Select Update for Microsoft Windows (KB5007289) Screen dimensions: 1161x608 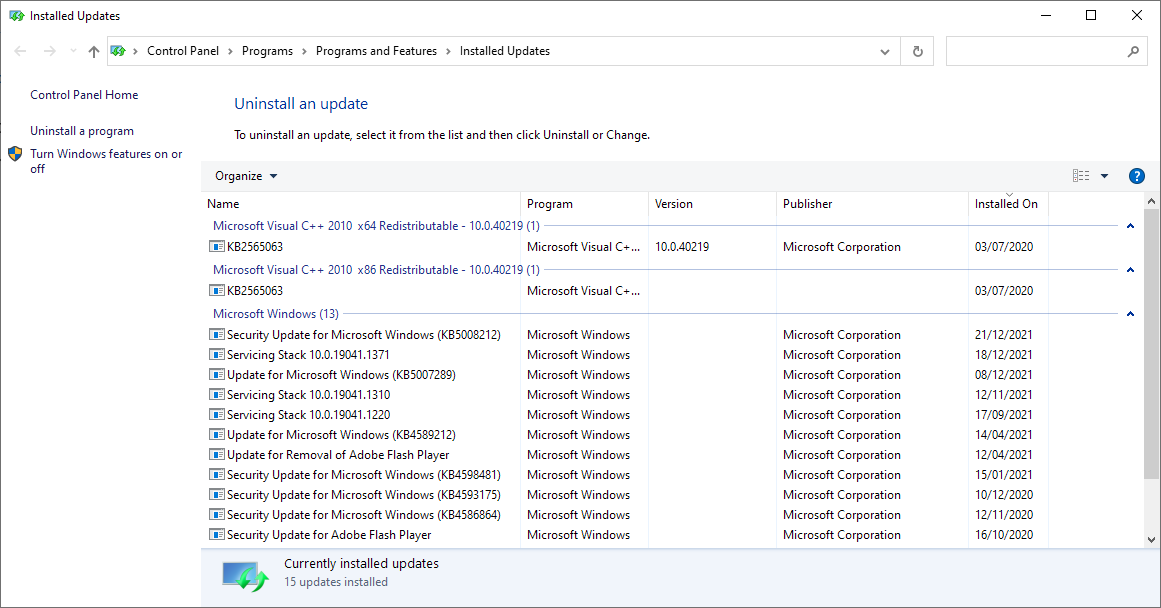point(341,375)
